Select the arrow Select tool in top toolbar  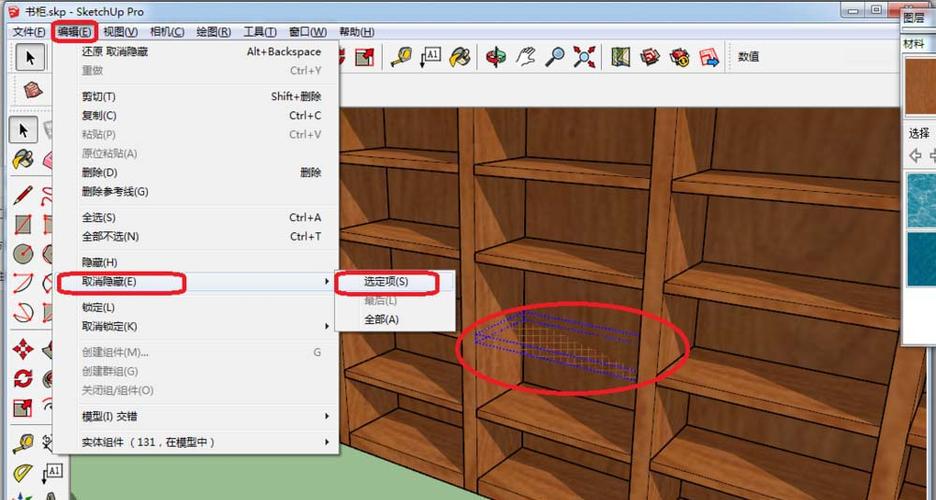coord(29,57)
